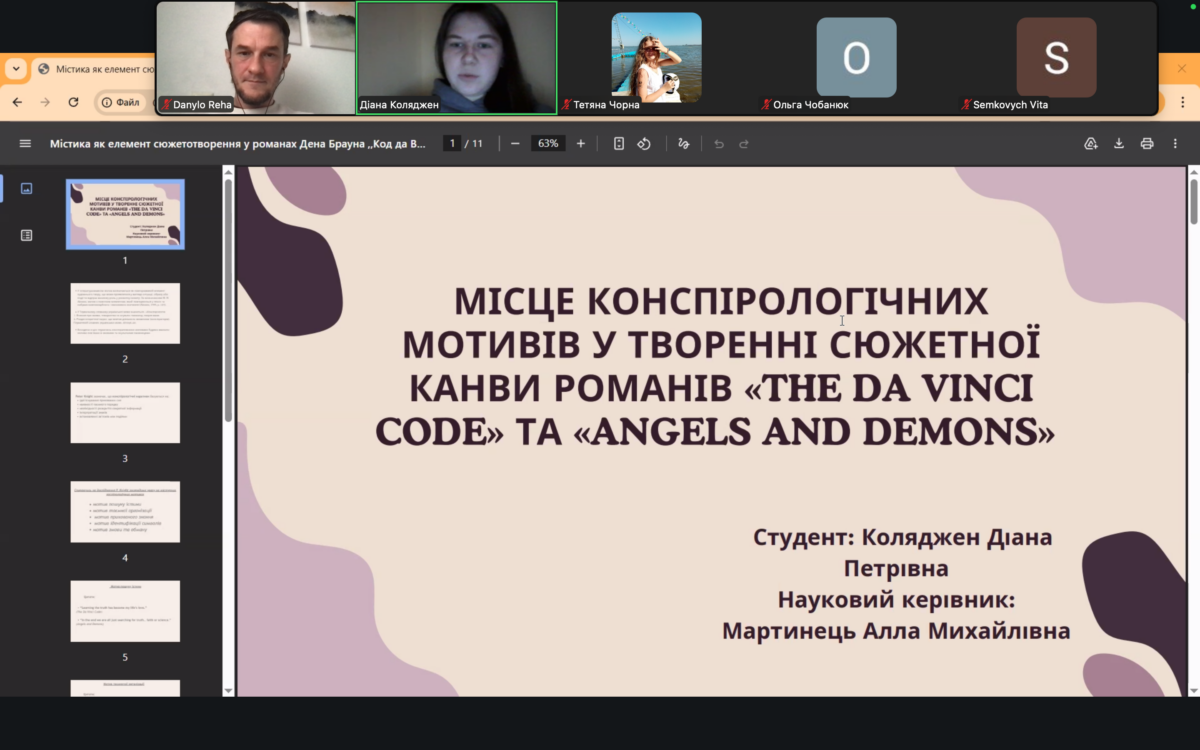Click the fit to page icon
1200x750 pixels.
click(x=619, y=143)
